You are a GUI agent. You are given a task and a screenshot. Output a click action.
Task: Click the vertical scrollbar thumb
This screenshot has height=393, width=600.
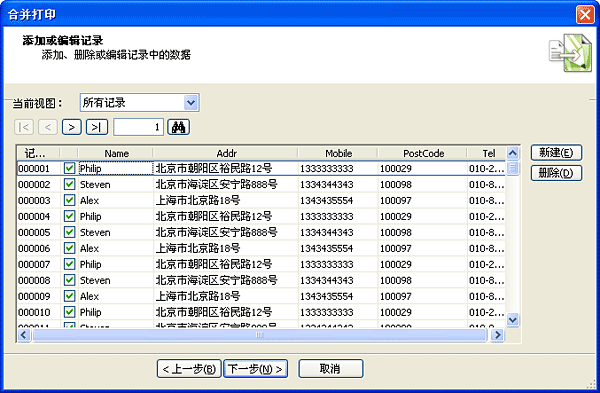point(513,168)
